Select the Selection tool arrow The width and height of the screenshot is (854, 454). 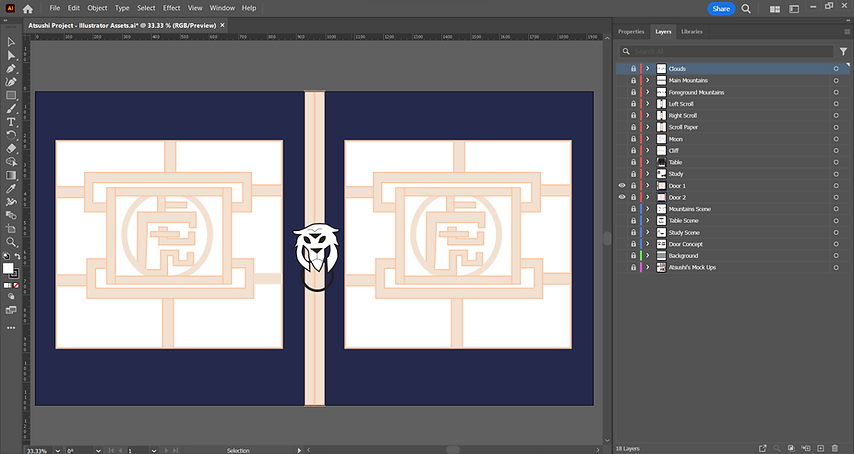11,42
